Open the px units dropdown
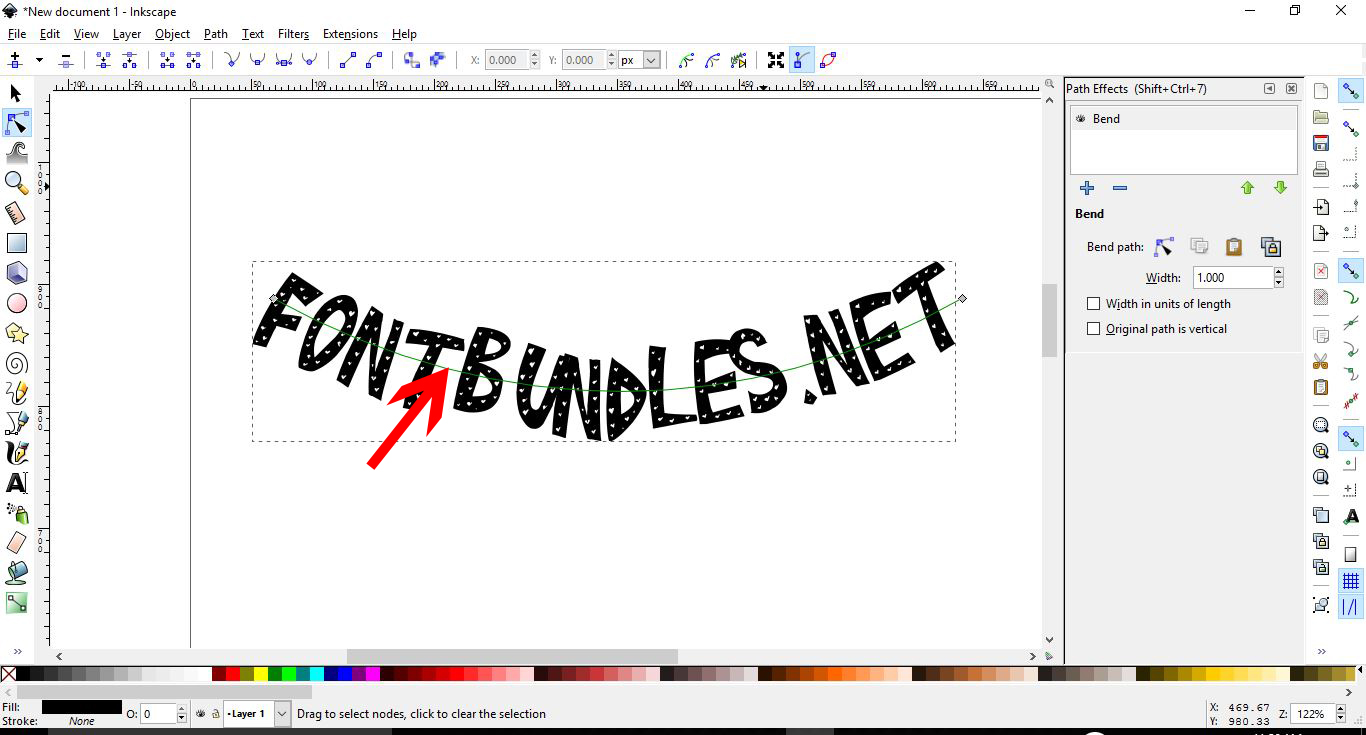This screenshot has height=735, width=1366. click(639, 59)
